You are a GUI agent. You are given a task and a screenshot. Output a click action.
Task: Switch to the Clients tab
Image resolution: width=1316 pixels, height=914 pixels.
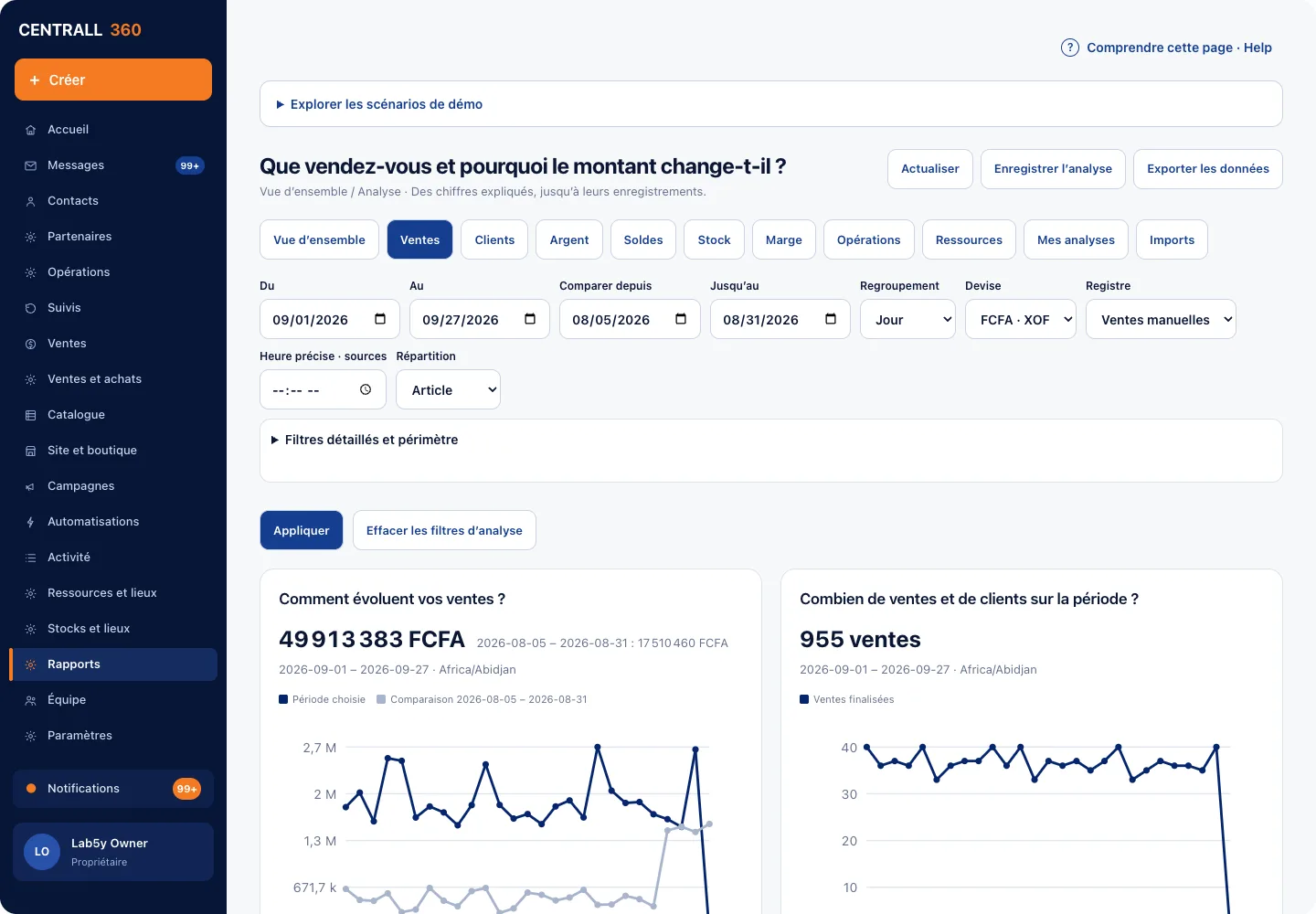click(x=494, y=239)
